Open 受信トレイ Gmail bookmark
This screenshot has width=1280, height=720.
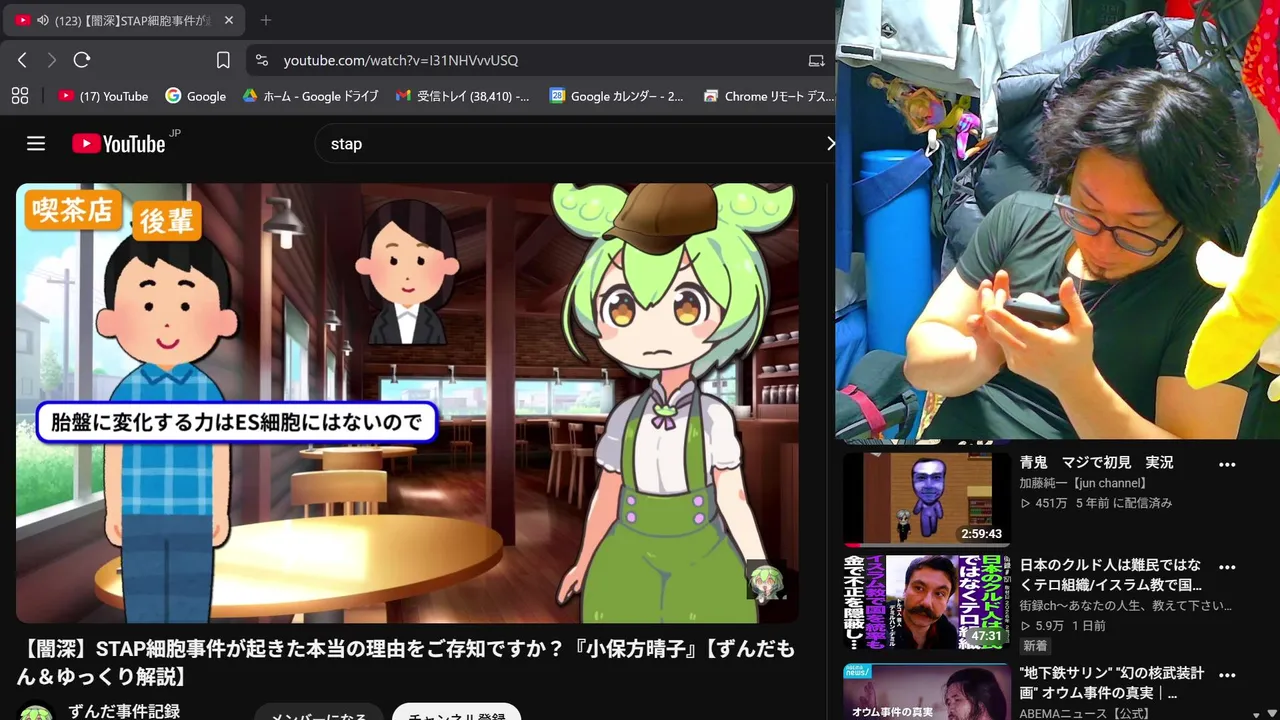463,96
